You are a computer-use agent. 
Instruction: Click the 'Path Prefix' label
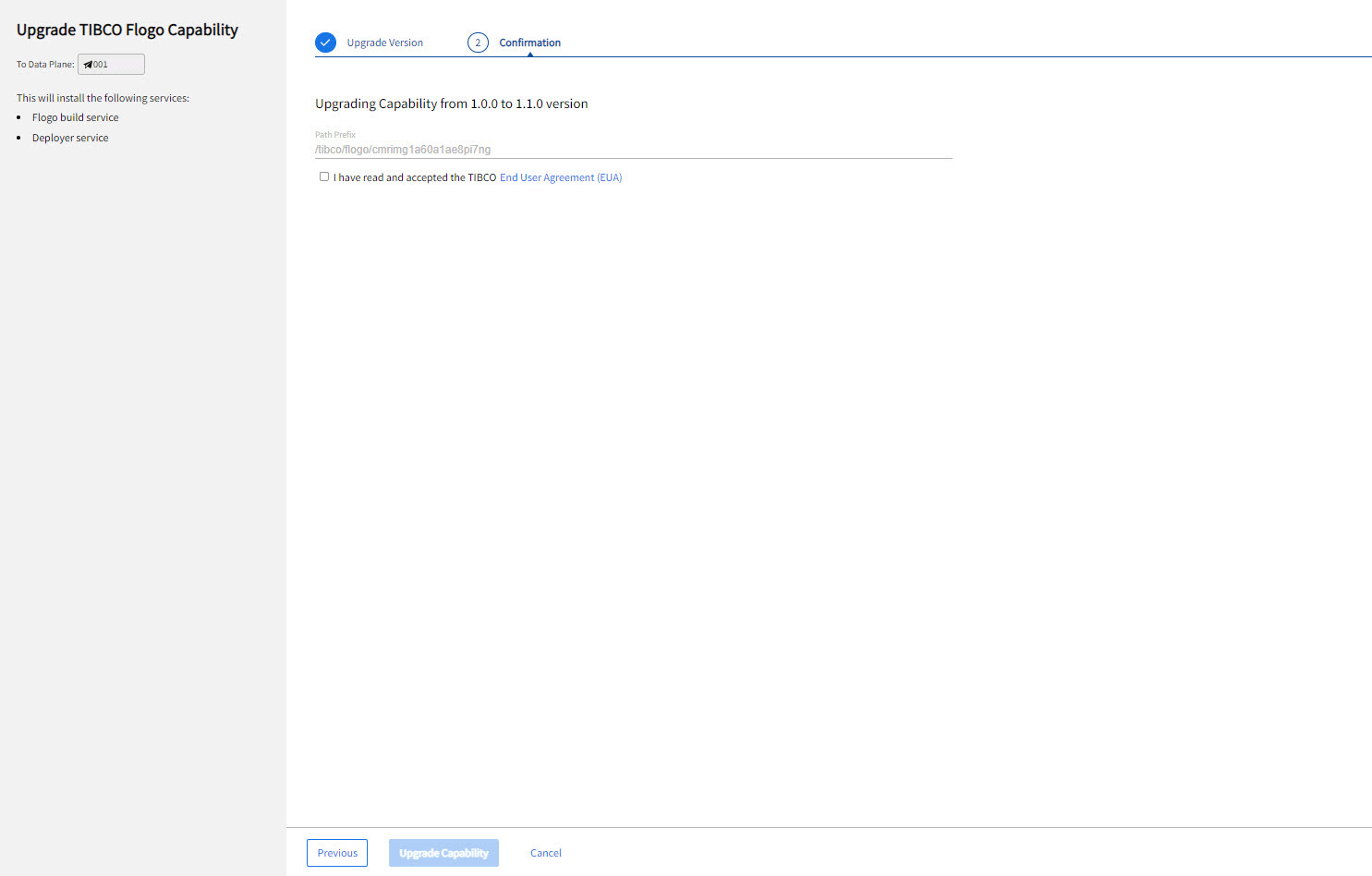(x=335, y=134)
